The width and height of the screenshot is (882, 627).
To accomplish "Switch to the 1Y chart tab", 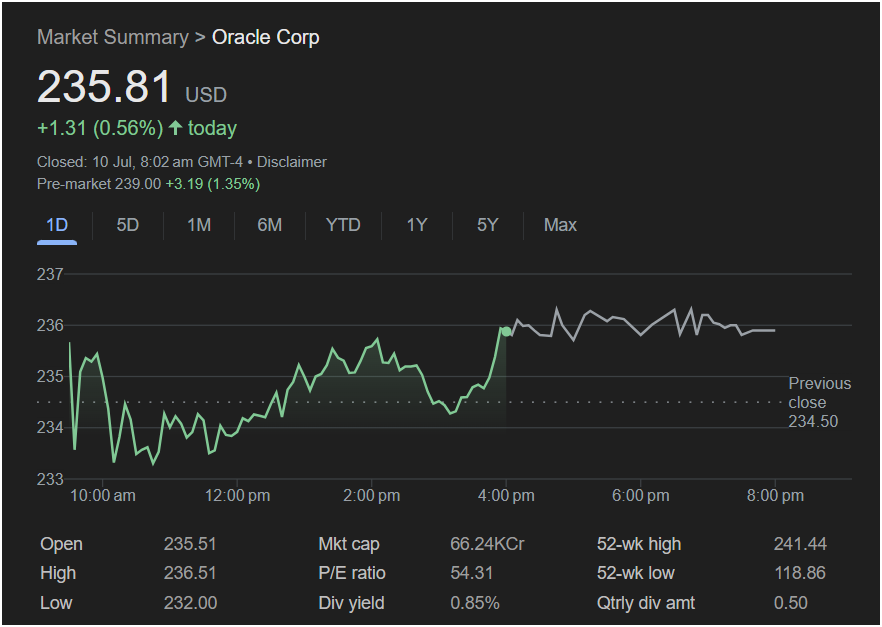I will coord(417,225).
